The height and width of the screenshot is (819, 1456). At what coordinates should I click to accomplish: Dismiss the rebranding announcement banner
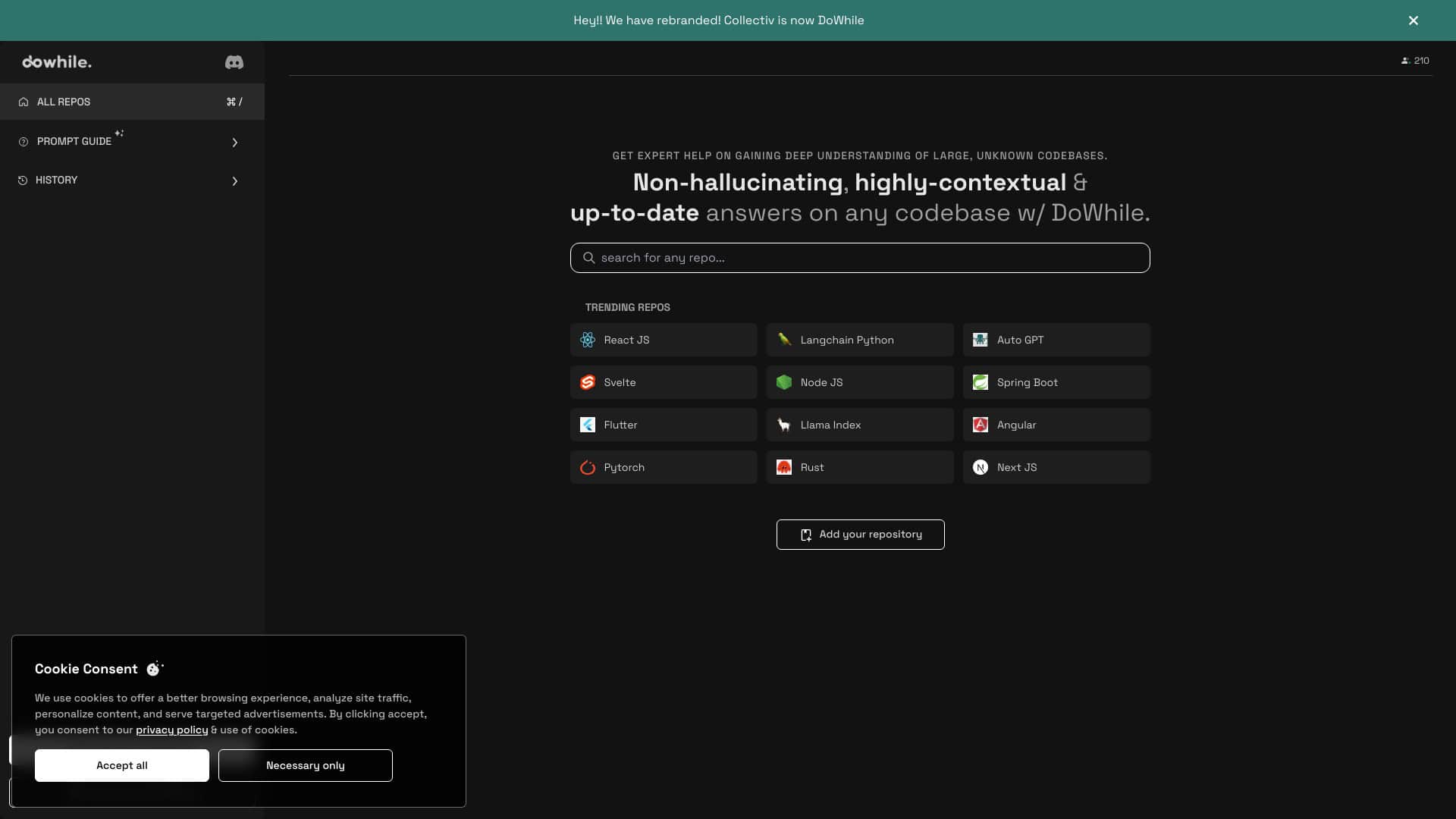[1414, 20]
